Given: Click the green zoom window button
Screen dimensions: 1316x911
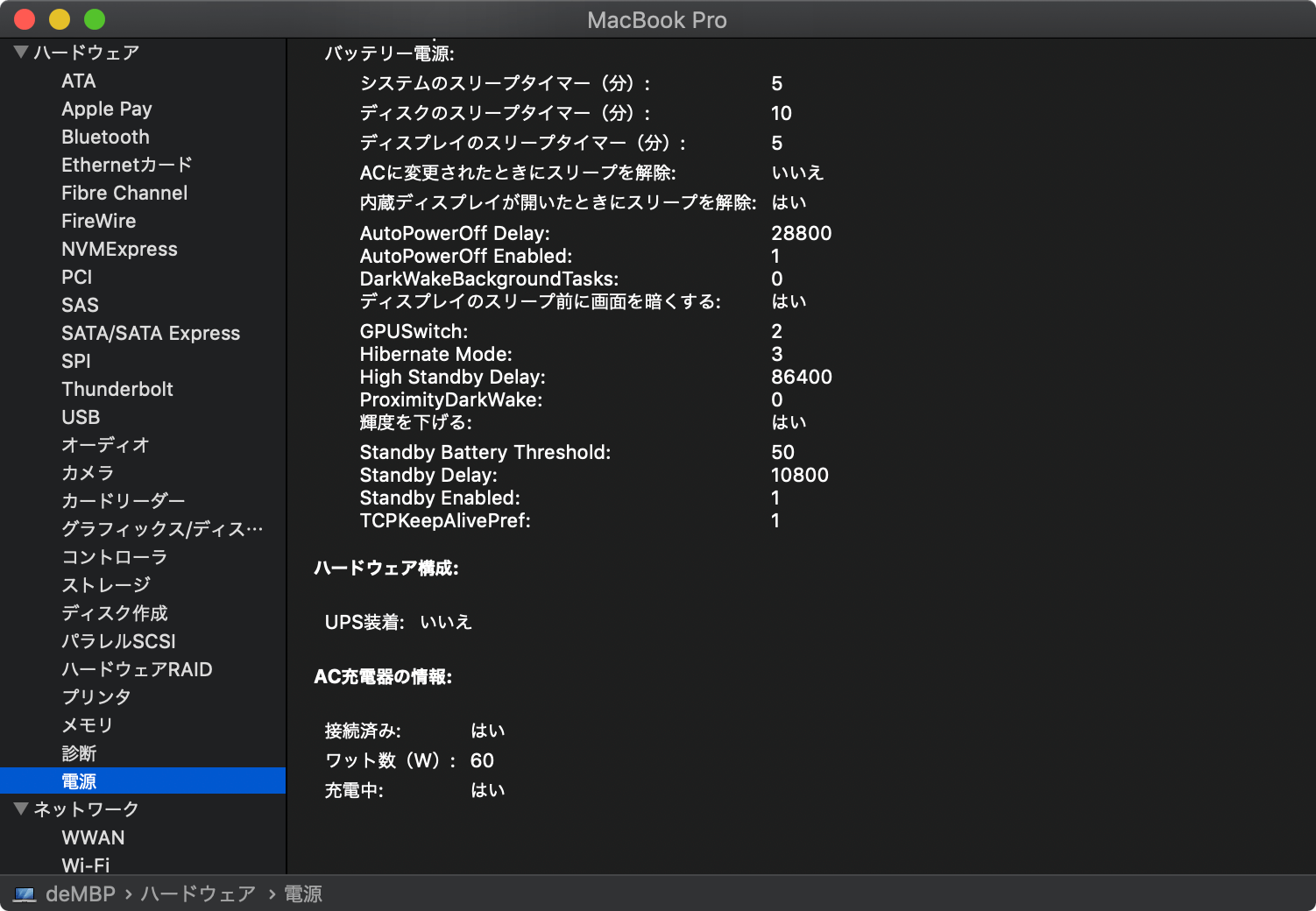Looking at the screenshot, I should coord(95,19).
